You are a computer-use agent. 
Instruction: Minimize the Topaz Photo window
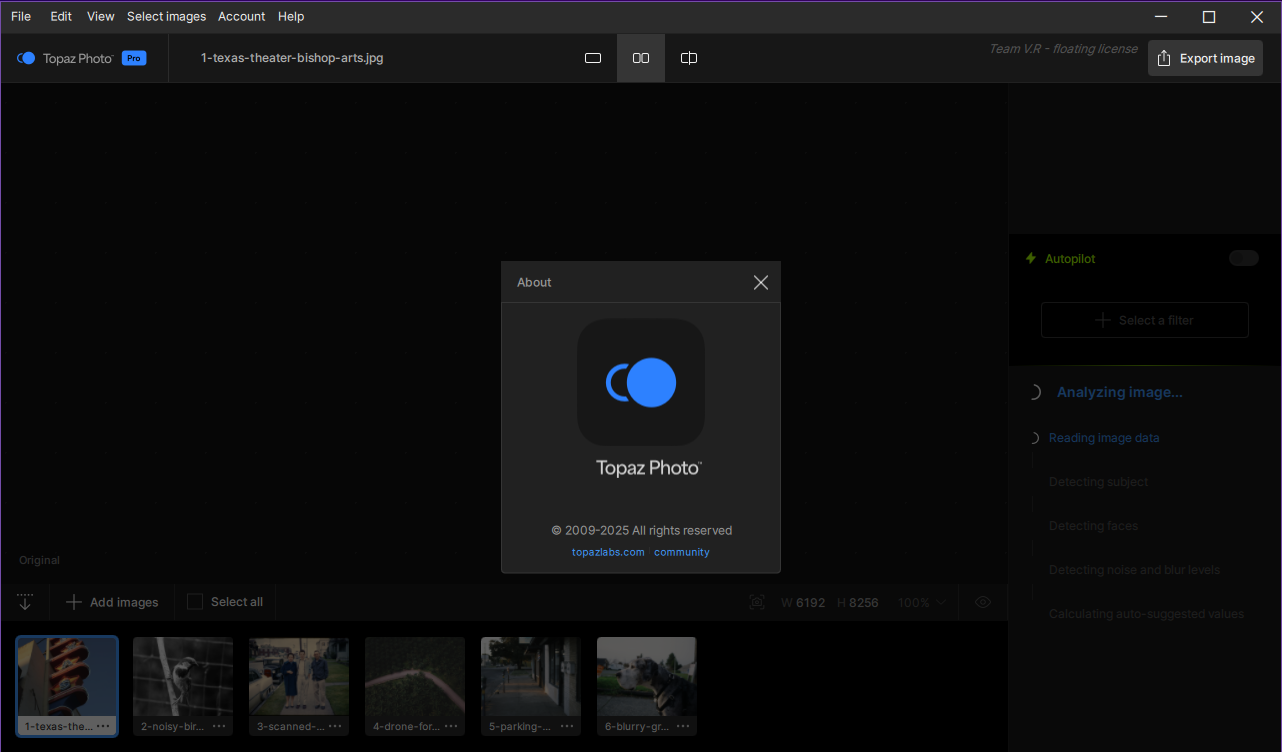(1161, 16)
